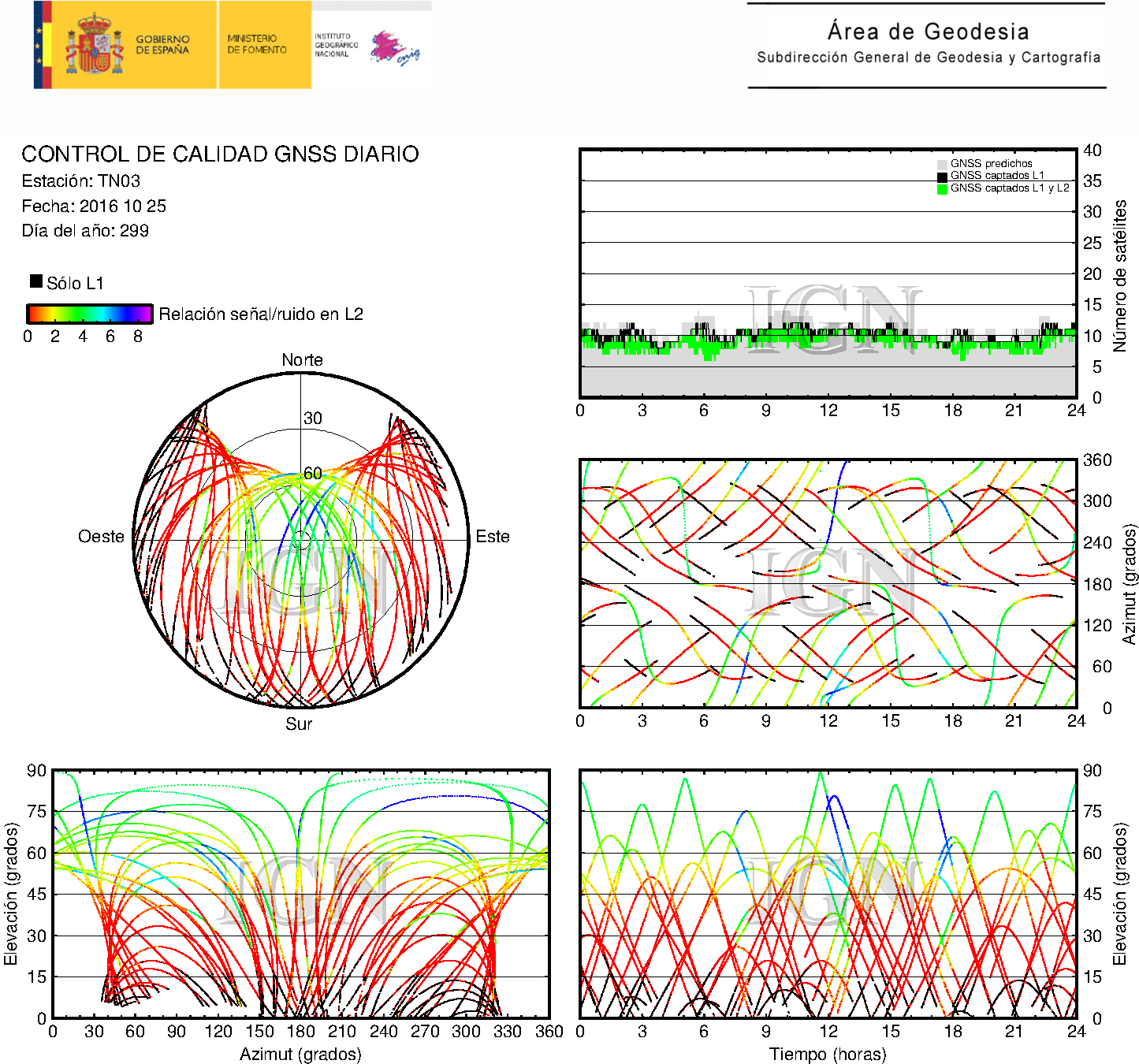1139x1064 pixels.
Task: Click the green GNSS captados L1 y L2 swatch
Action: pyautogui.click(x=942, y=188)
